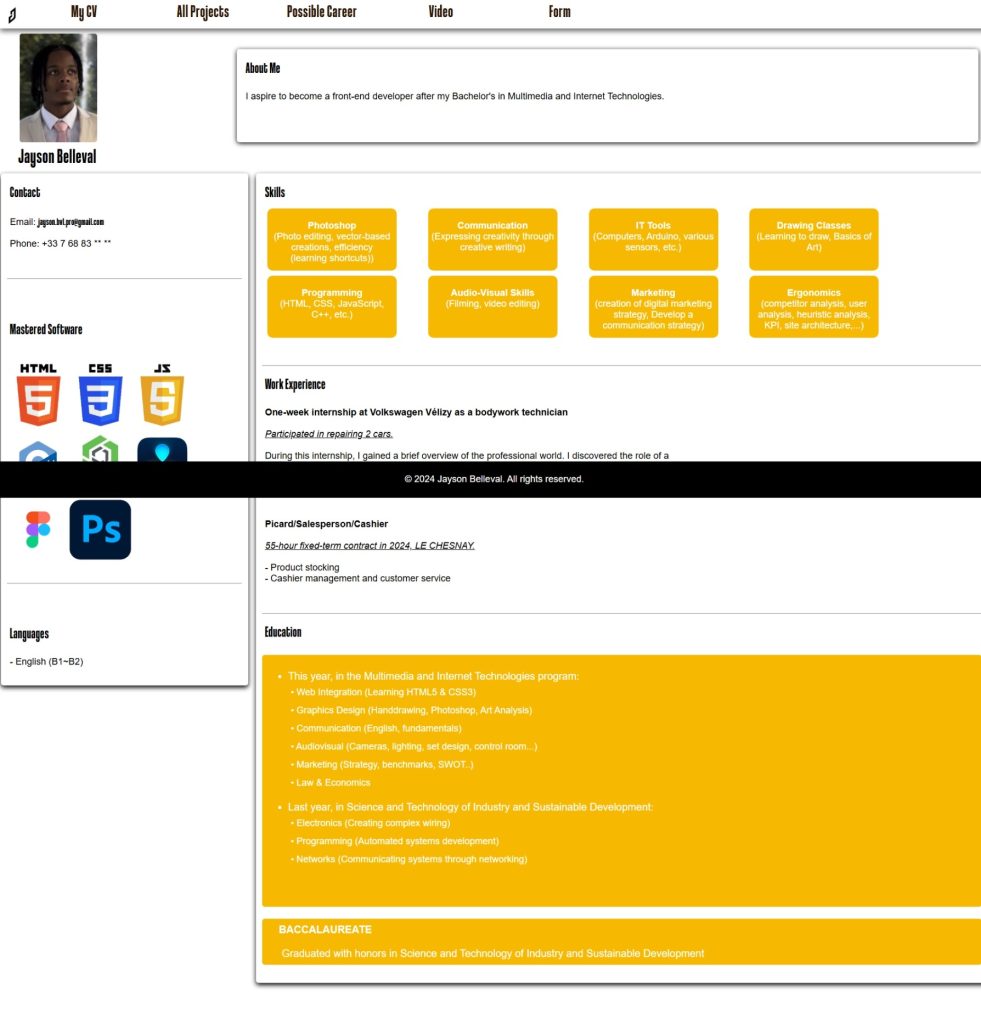Go to the All Projects page
981x1024 pixels.
tap(202, 12)
